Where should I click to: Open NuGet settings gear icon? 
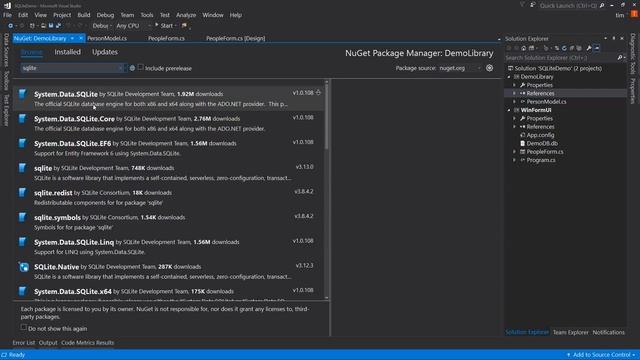tap(489, 68)
